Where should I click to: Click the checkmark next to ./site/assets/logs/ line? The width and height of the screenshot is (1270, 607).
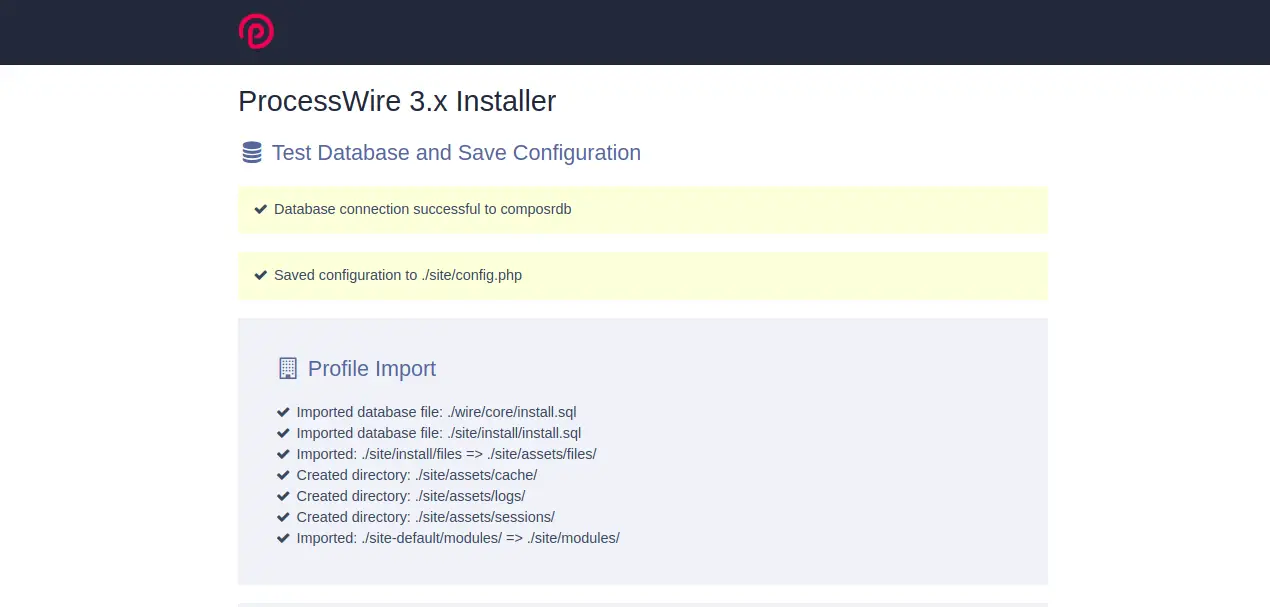pyautogui.click(x=284, y=496)
